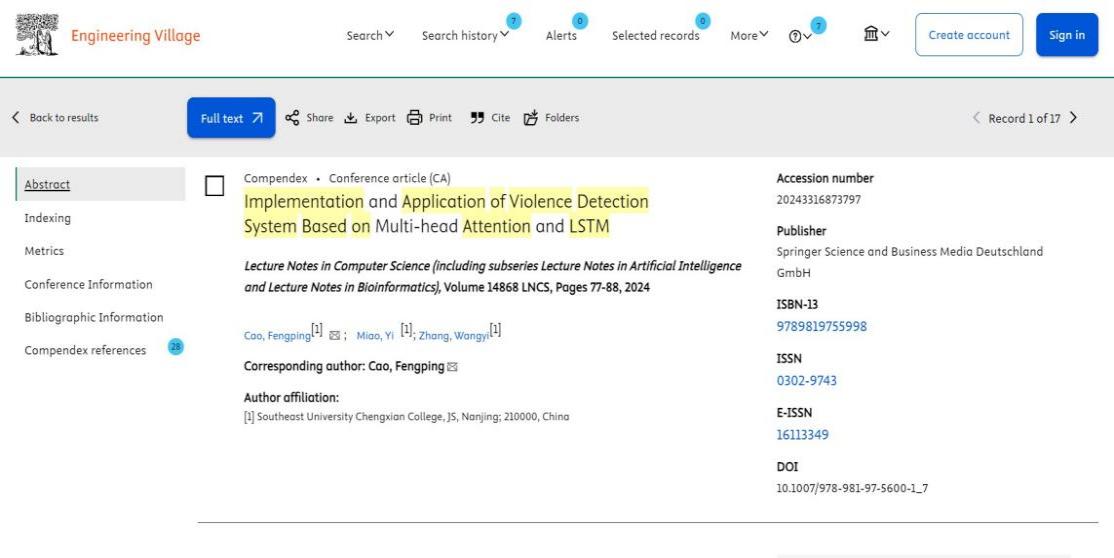Switch to the Indexing section

47,218
